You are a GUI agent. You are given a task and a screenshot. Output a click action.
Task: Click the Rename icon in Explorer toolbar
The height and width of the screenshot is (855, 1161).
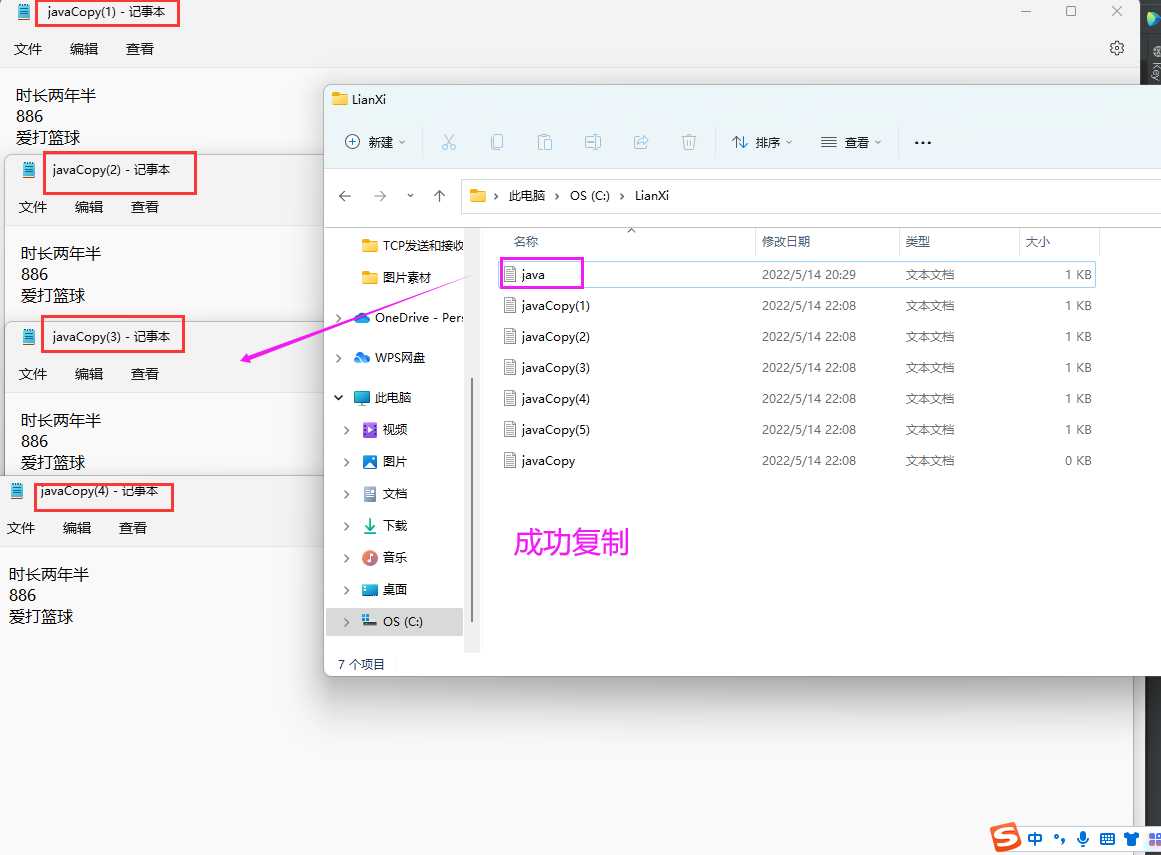pyautogui.click(x=592, y=142)
